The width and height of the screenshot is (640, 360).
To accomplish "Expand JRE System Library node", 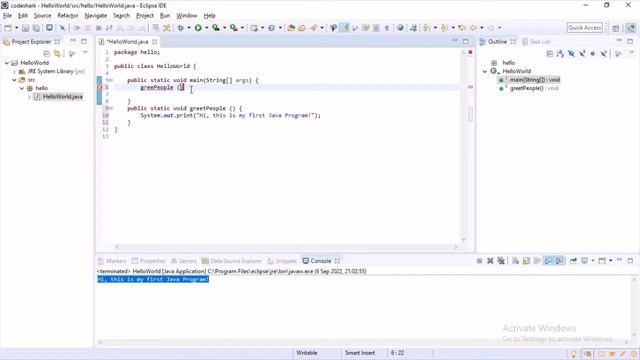I will 14,71.
